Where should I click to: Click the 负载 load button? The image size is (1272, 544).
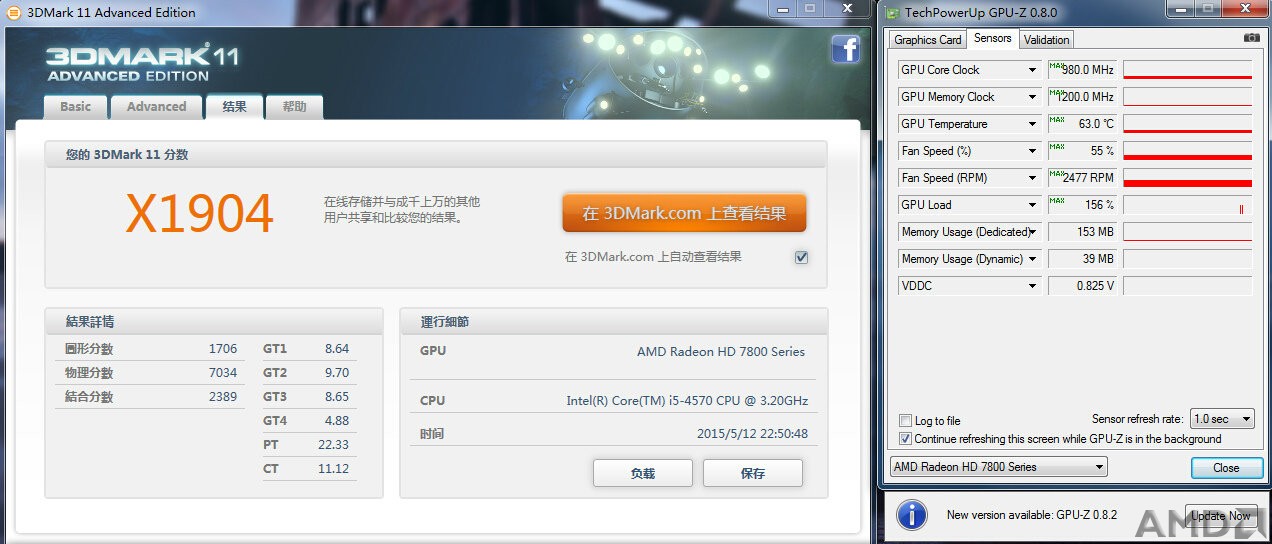pyautogui.click(x=642, y=473)
